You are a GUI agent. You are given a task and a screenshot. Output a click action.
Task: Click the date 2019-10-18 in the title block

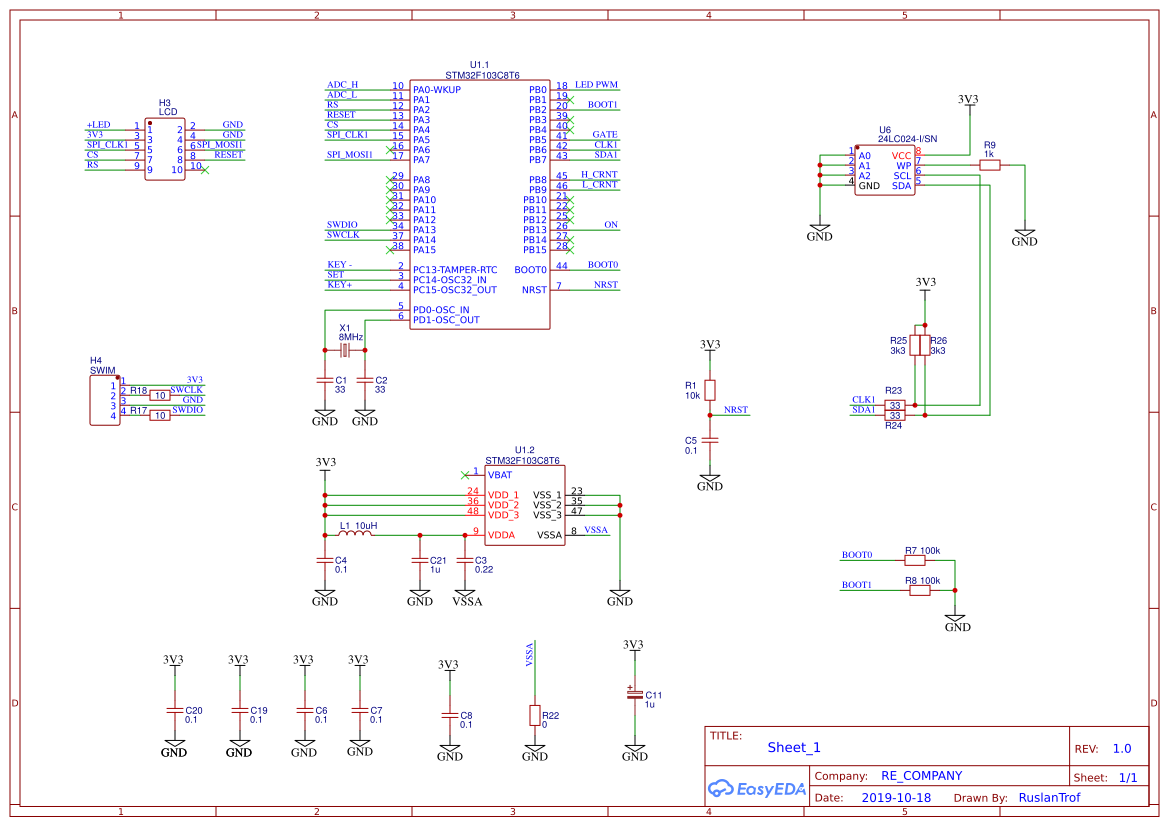click(896, 797)
